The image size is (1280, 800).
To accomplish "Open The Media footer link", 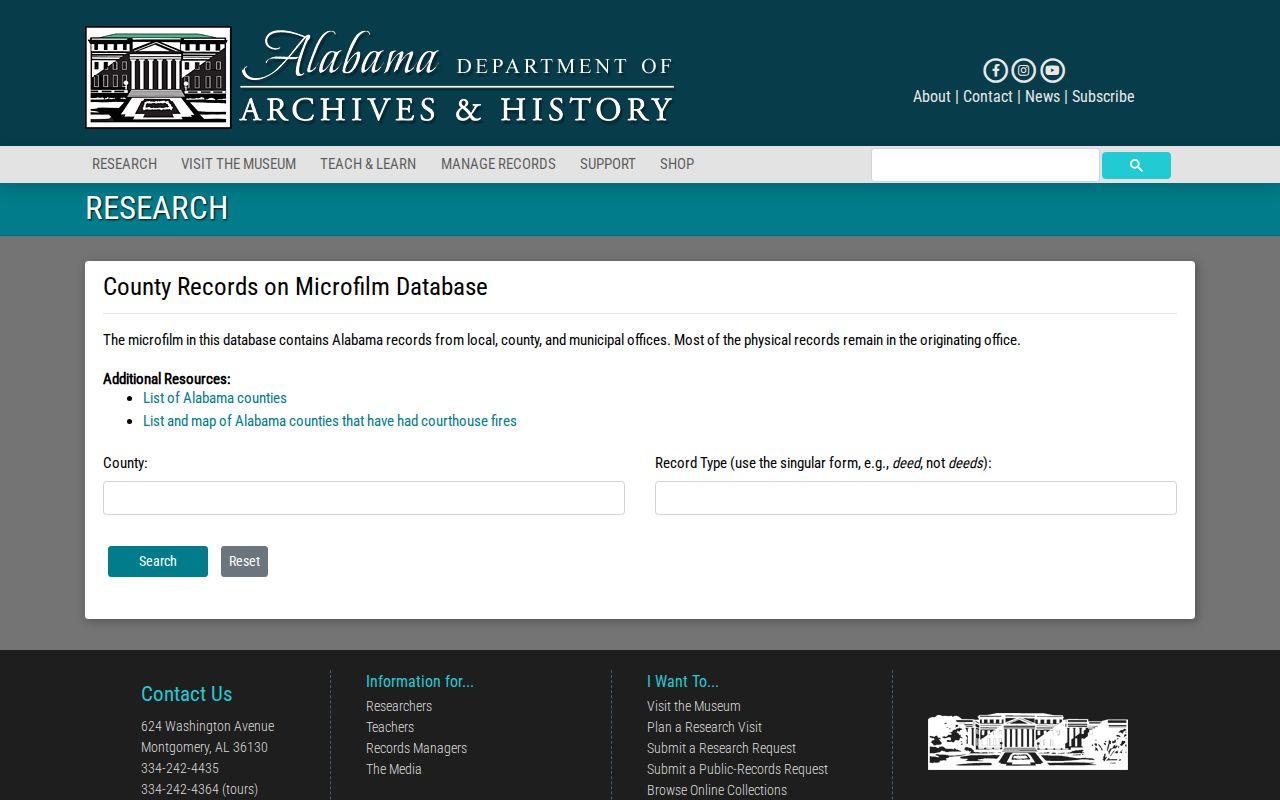I will (x=394, y=769).
